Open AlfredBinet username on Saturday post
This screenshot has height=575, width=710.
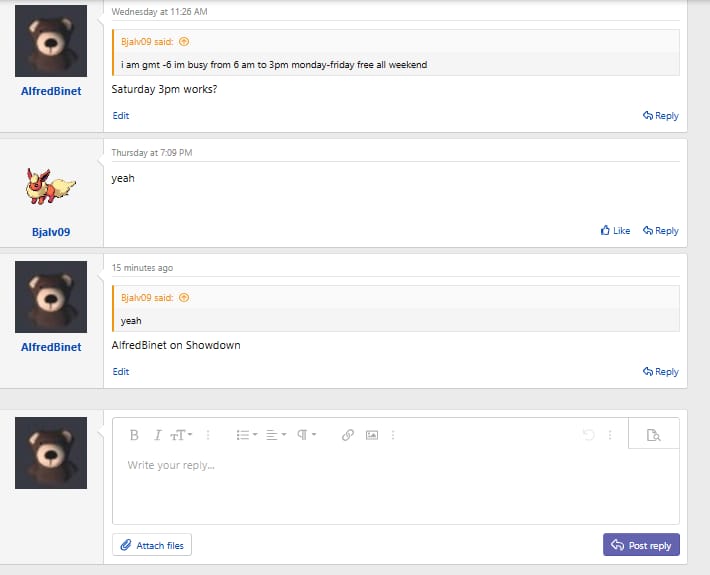coord(51,91)
